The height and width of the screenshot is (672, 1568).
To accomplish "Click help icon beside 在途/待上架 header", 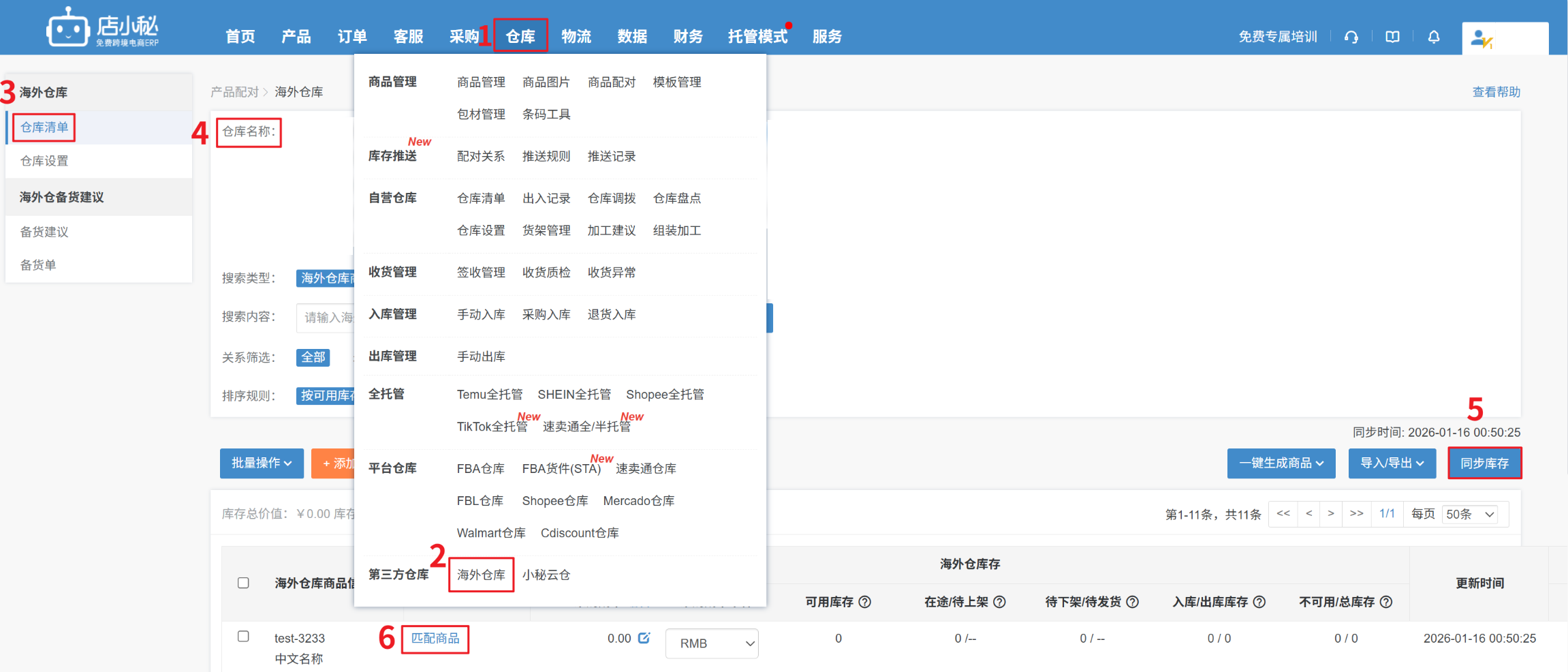I will coord(1000,602).
